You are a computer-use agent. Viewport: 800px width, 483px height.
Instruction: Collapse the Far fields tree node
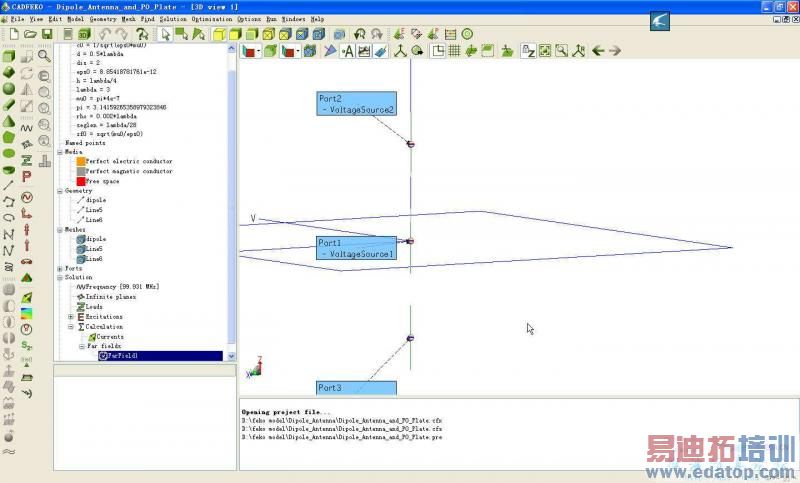pyautogui.click(x=82, y=346)
